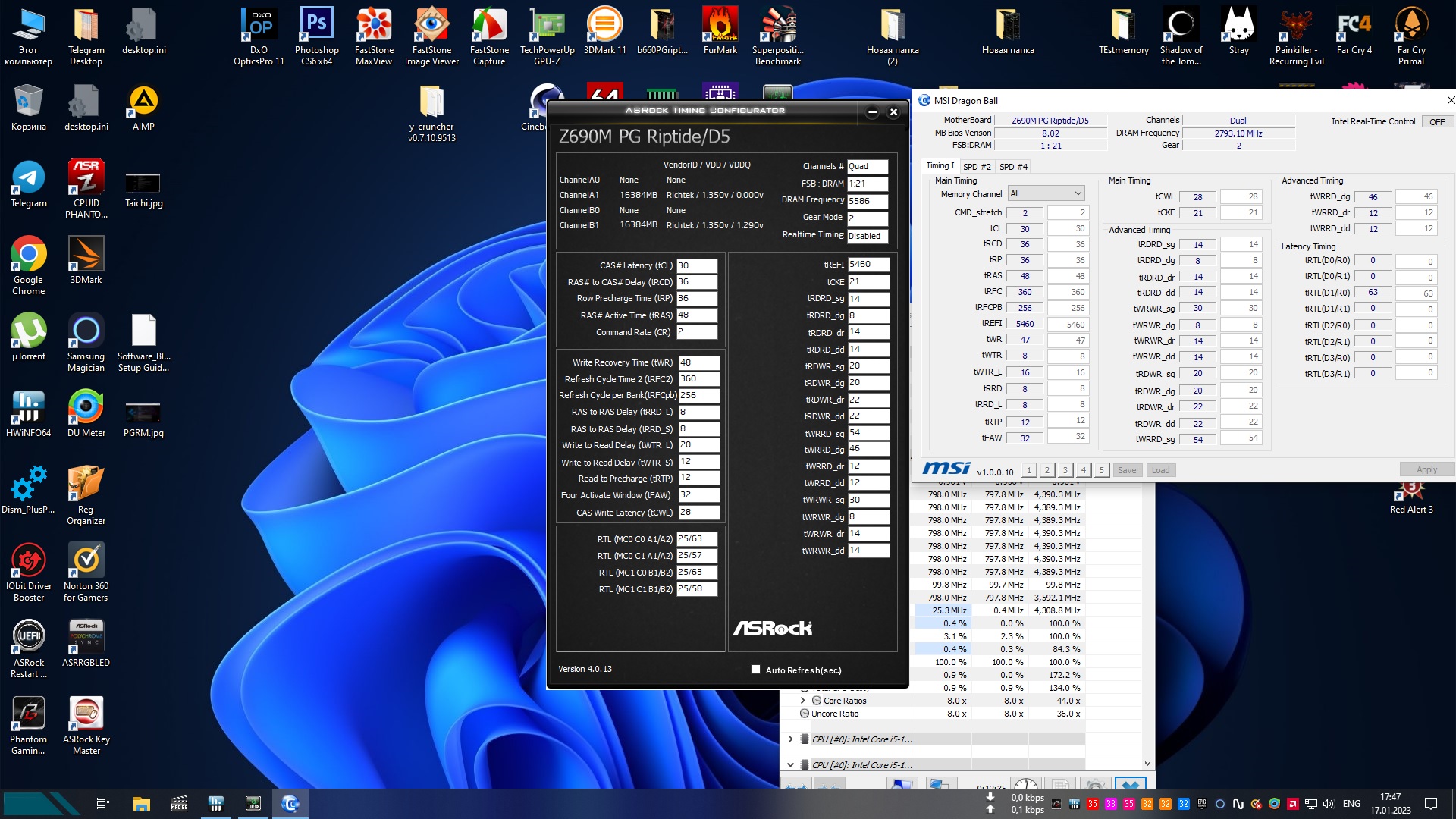Switch to the SPD #2 tab

coord(977,167)
